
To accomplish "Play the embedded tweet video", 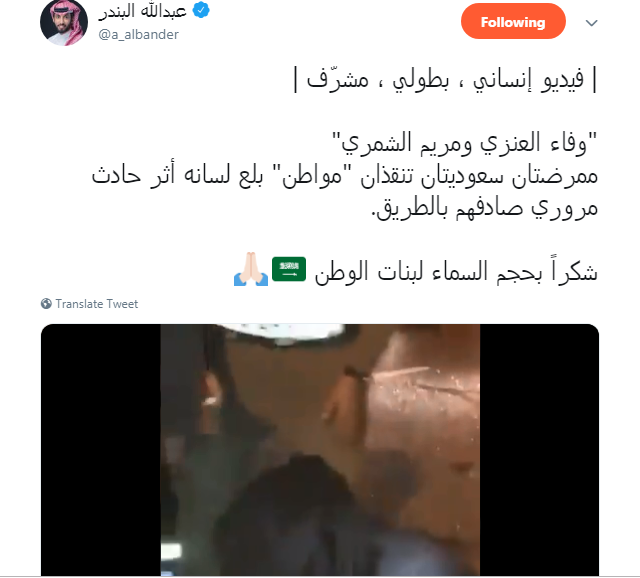I will (320, 450).
